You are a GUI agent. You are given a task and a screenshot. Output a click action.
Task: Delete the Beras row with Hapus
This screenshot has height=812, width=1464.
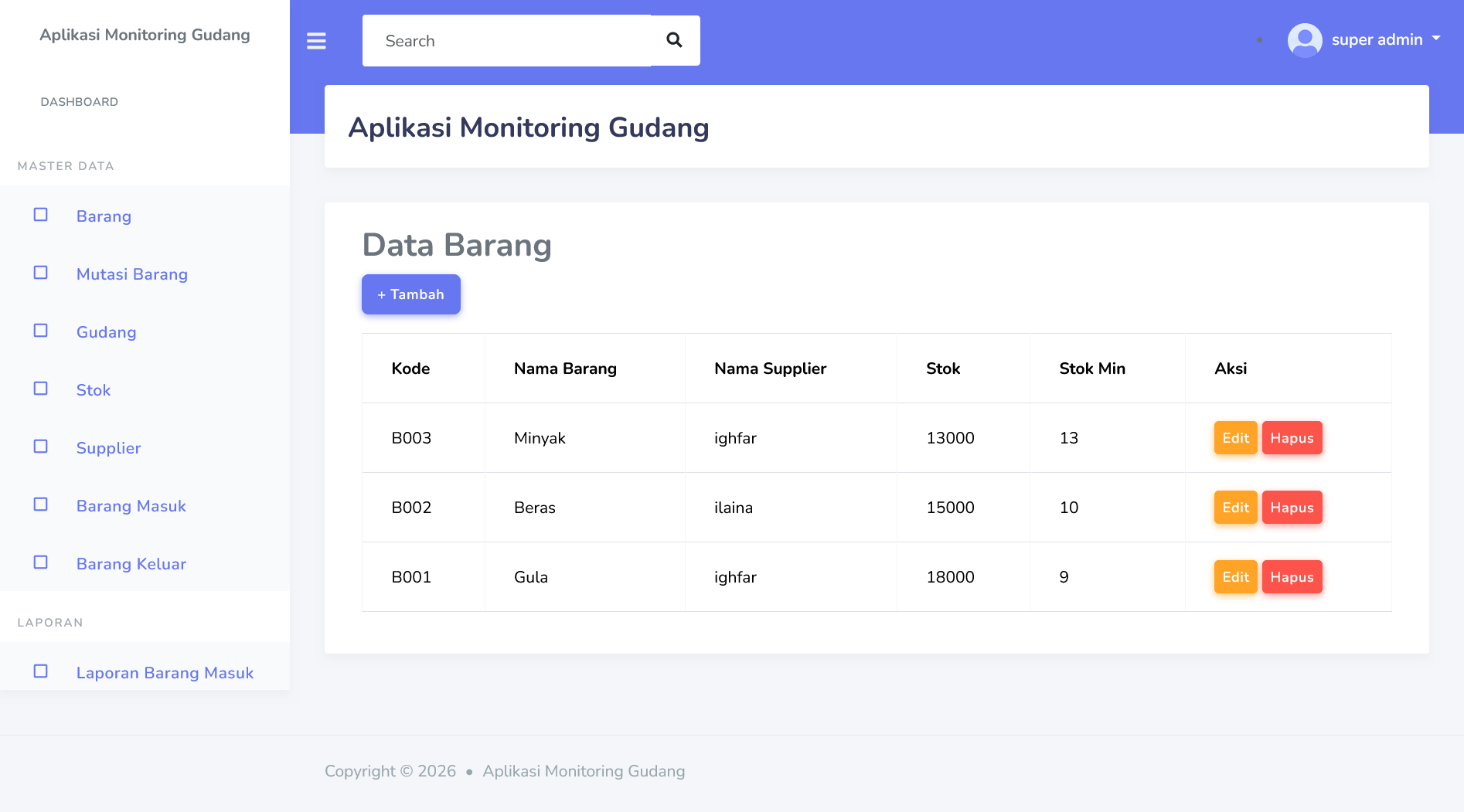(1292, 508)
